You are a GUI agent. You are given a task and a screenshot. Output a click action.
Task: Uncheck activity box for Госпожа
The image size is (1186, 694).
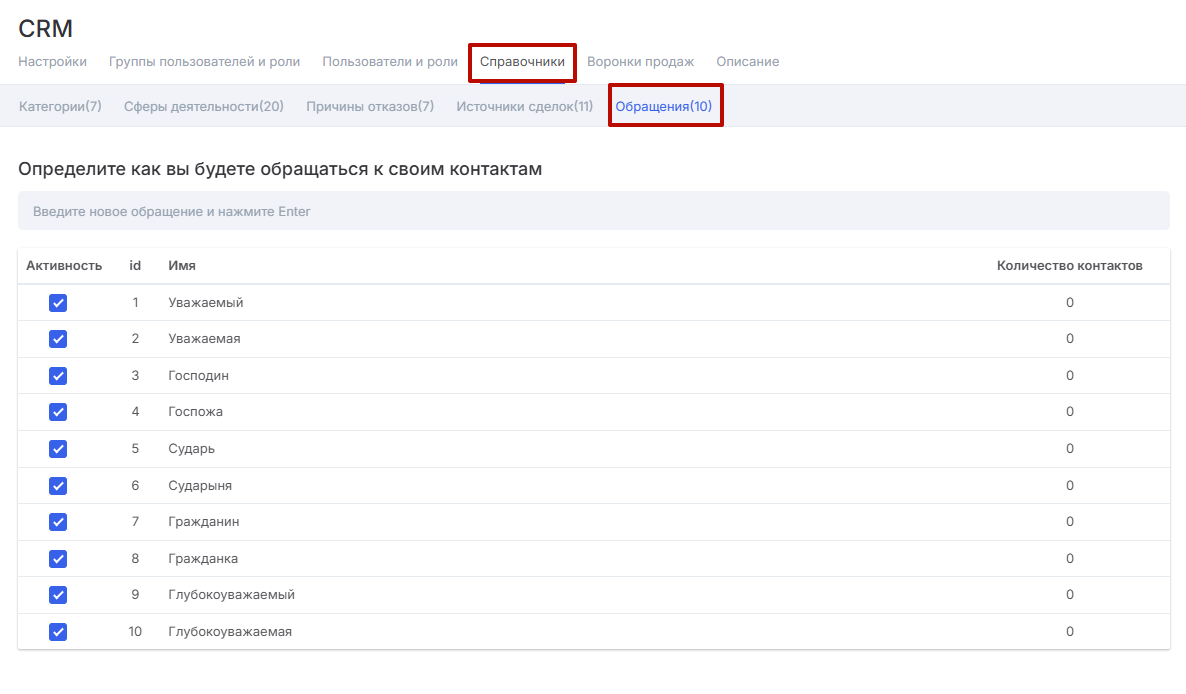[x=58, y=412]
